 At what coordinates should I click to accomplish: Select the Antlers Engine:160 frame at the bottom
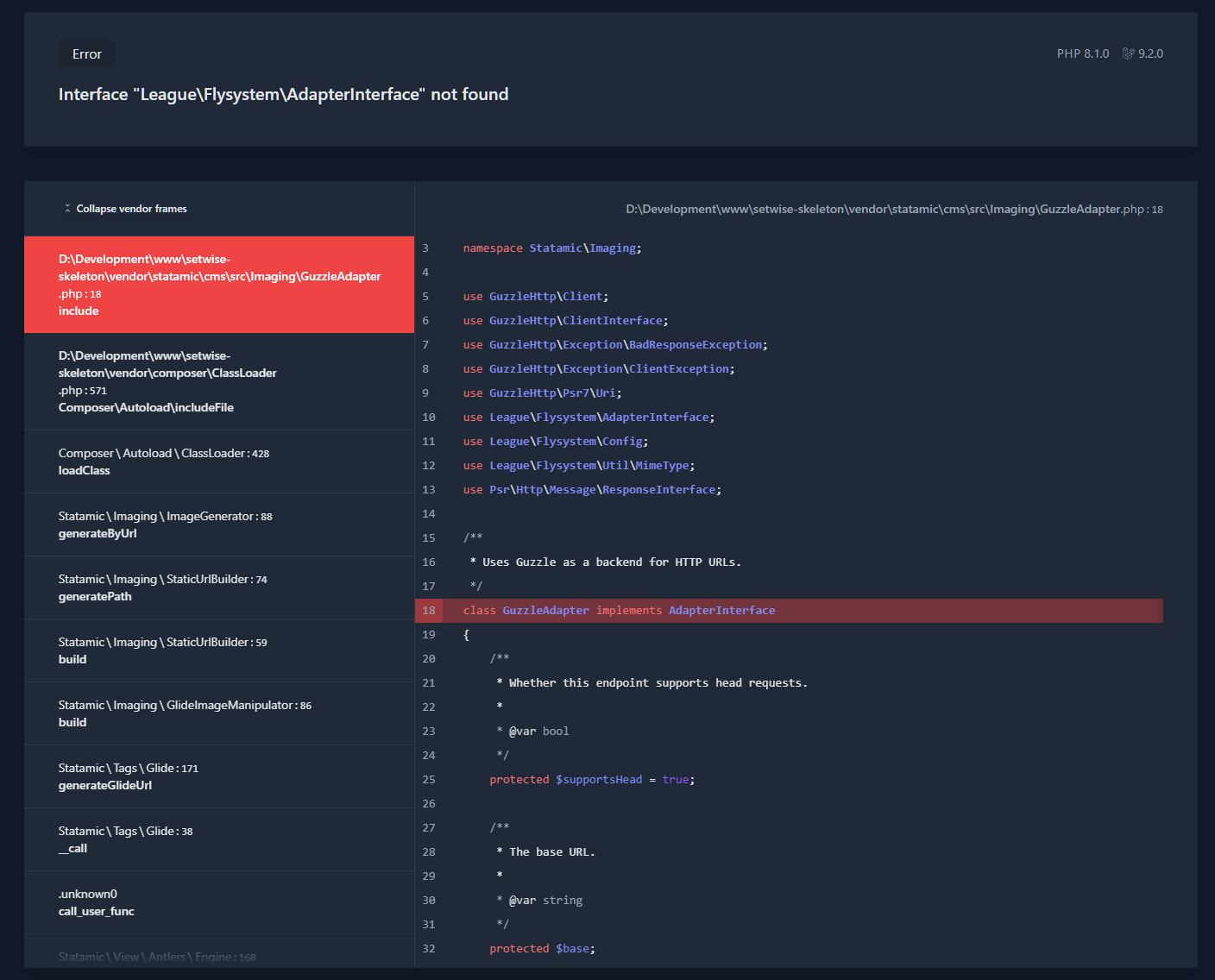pos(218,956)
